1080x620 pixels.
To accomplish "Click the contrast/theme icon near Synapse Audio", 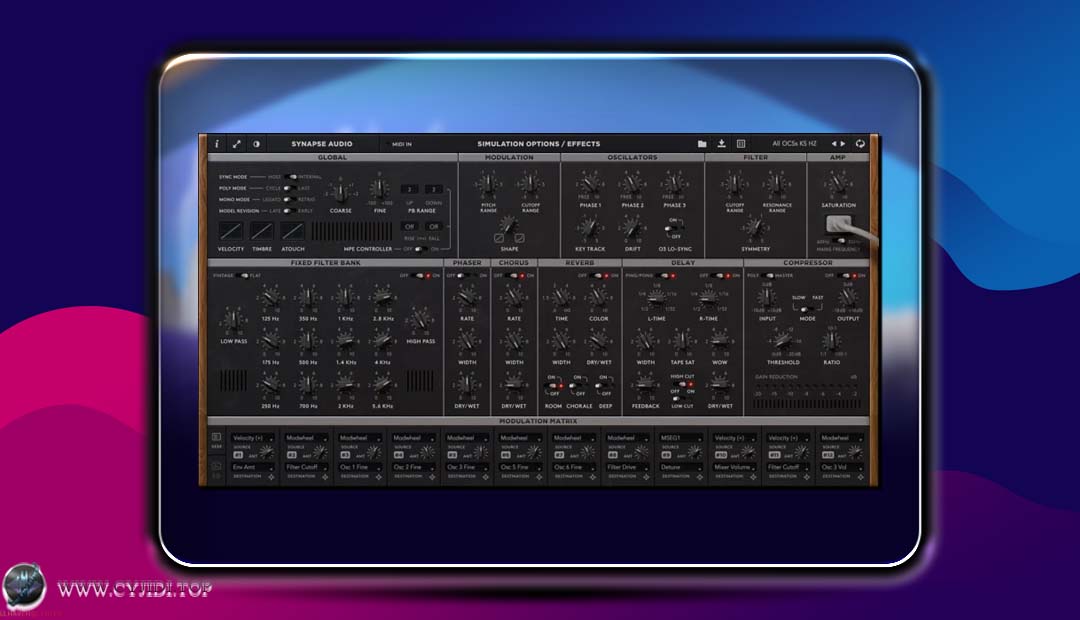I will coord(255,143).
